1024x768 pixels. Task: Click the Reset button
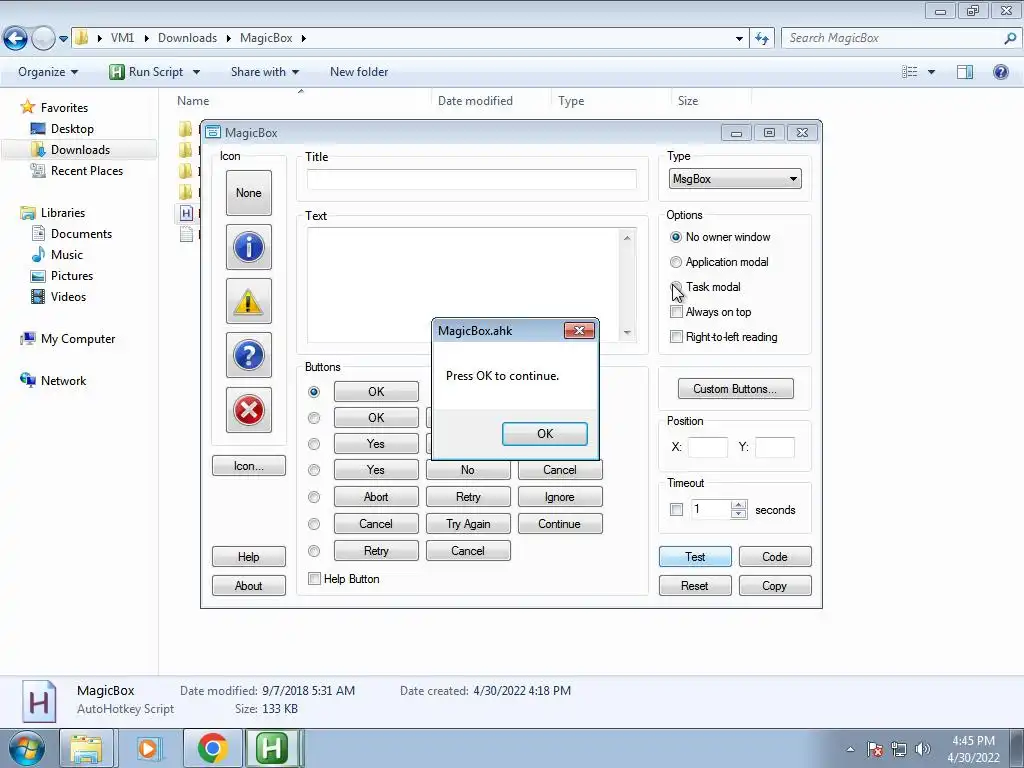coord(695,586)
